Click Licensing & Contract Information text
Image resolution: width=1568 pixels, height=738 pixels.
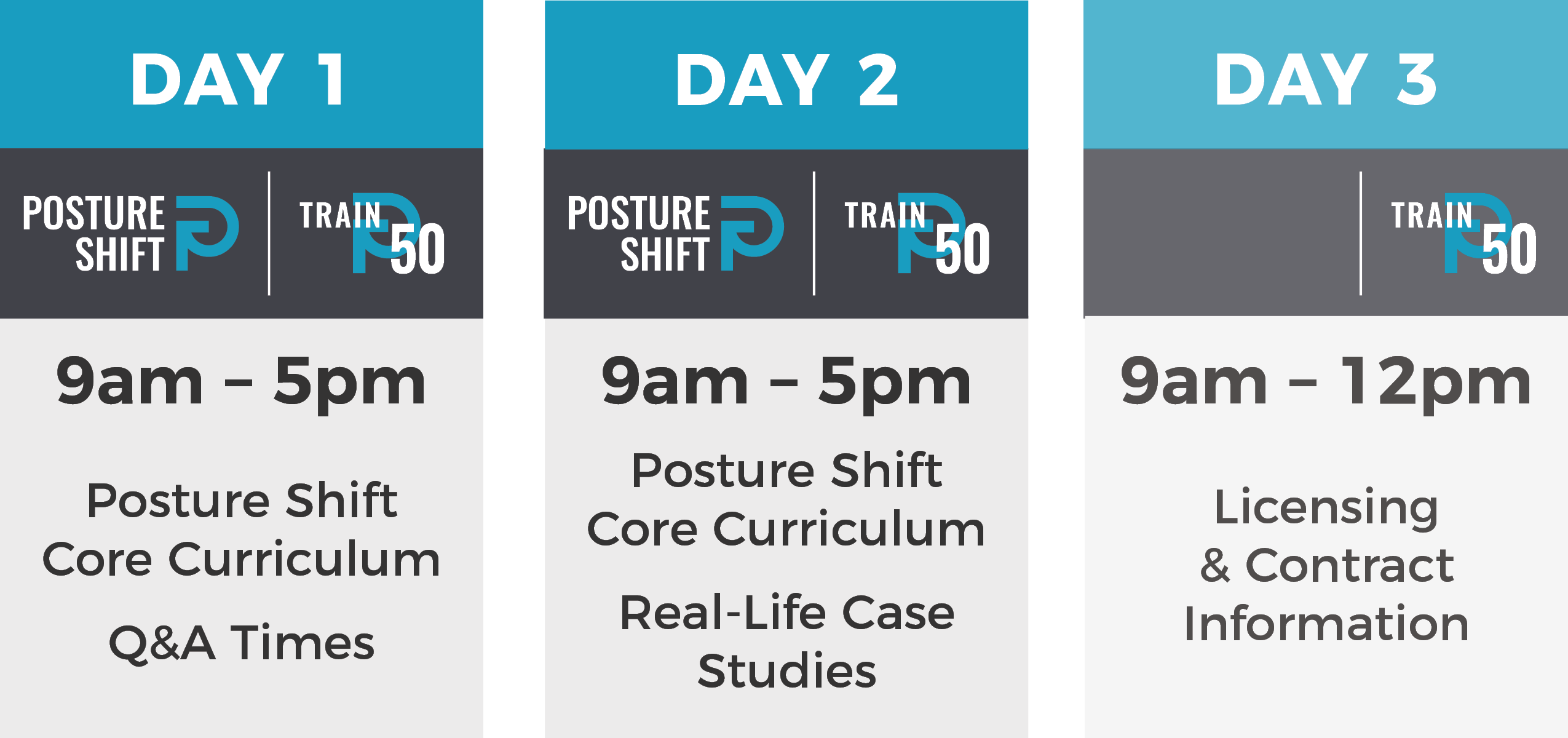(1326, 565)
